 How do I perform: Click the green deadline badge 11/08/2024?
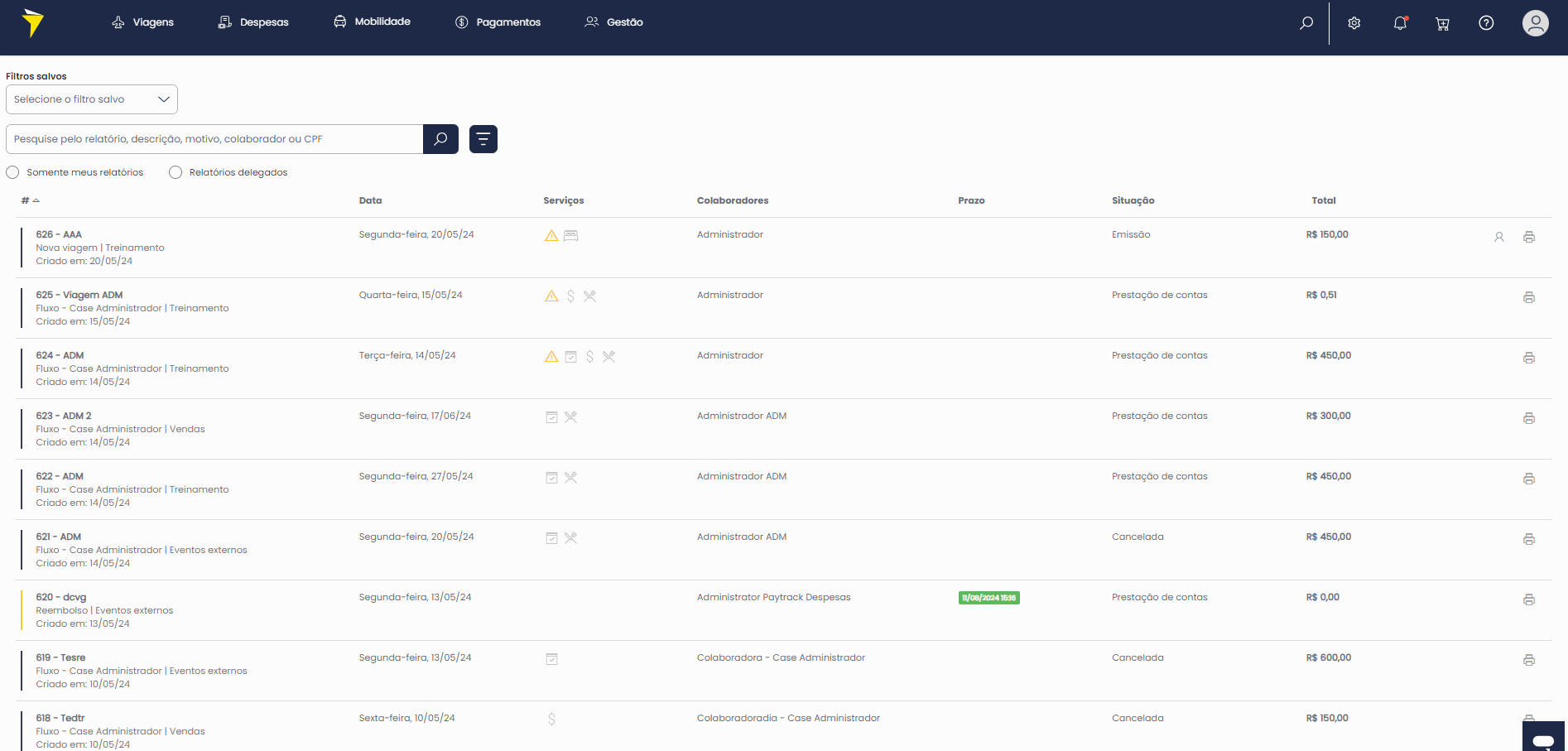point(988,598)
